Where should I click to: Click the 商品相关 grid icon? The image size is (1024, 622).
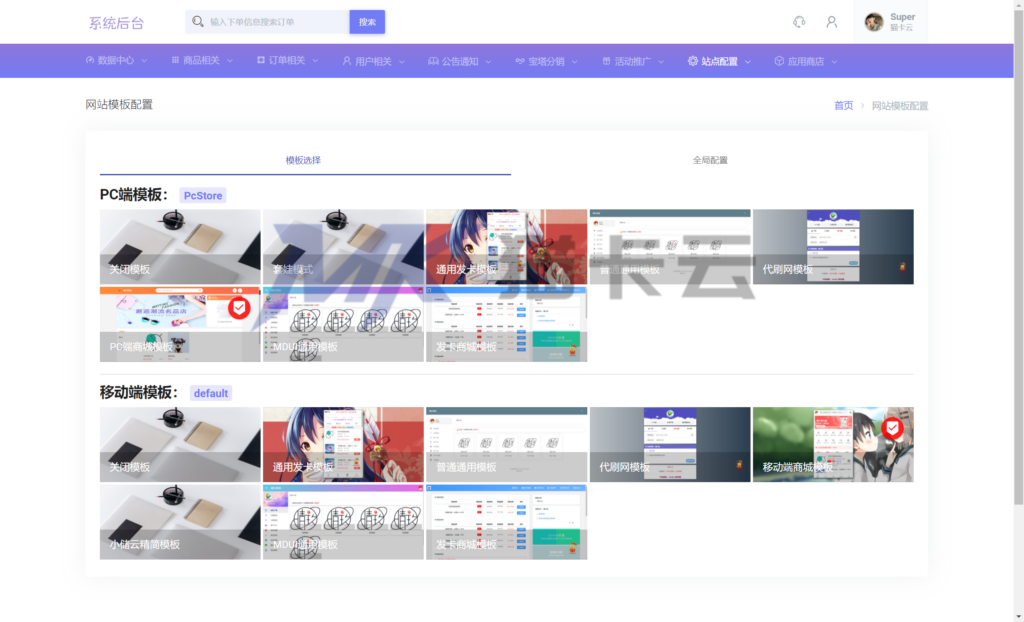(x=175, y=60)
